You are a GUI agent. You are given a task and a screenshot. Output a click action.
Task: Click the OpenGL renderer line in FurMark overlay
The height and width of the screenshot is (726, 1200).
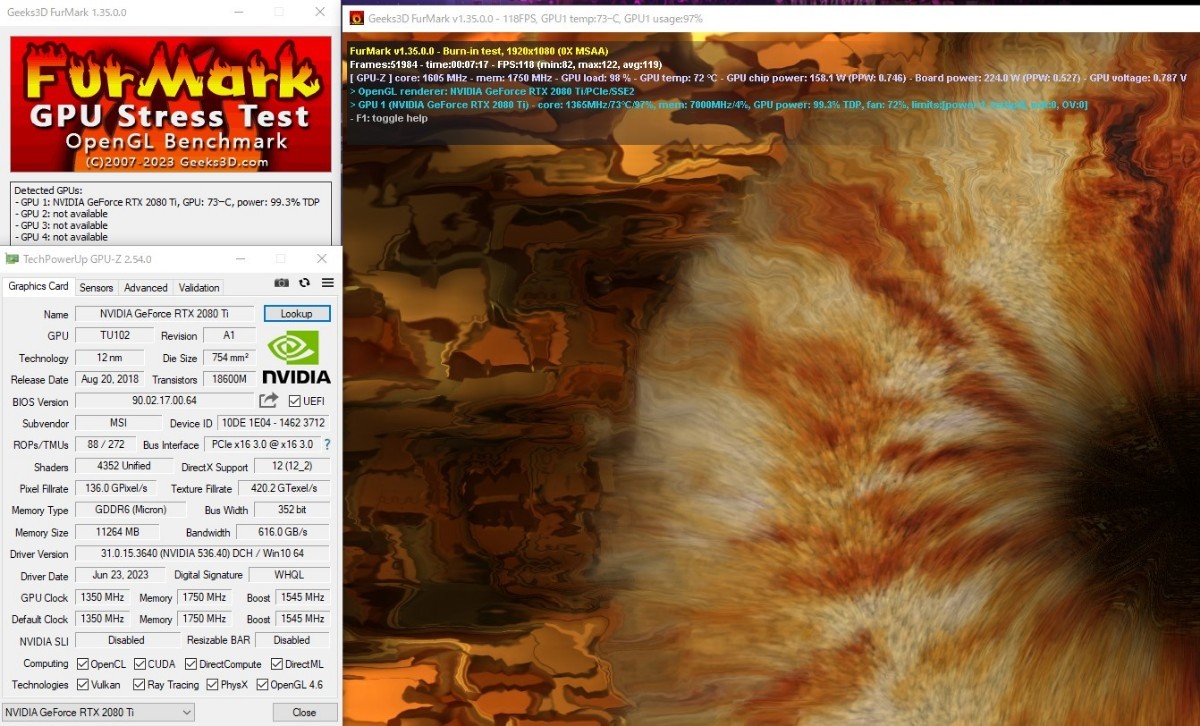coord(492,91)
